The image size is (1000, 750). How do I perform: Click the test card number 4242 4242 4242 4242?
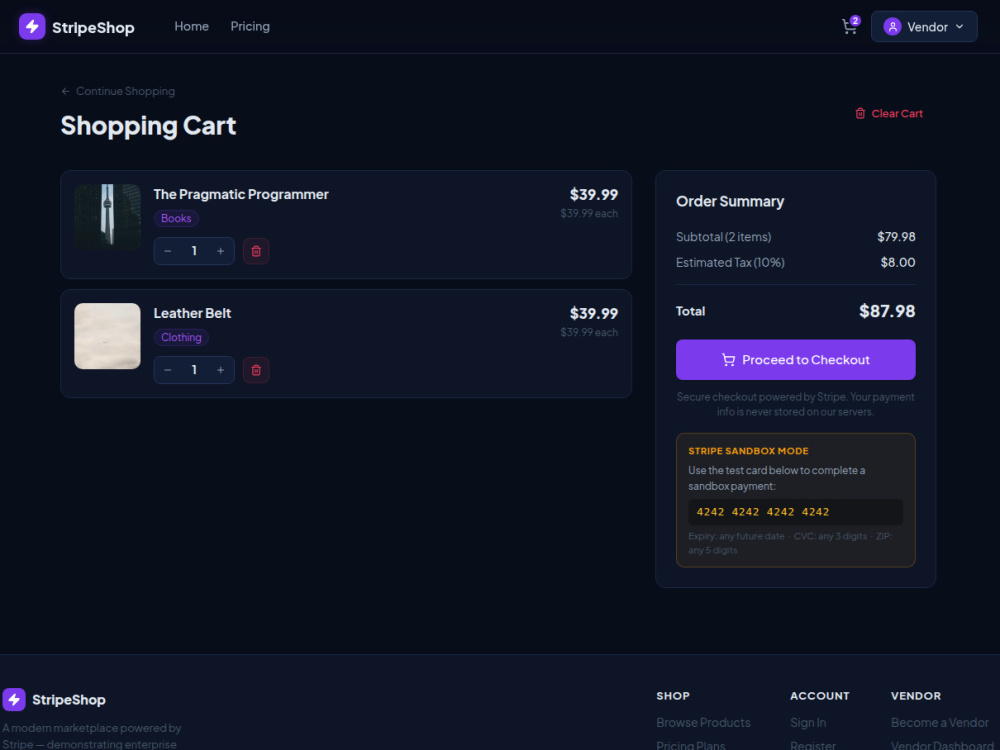tap(763, 511)
